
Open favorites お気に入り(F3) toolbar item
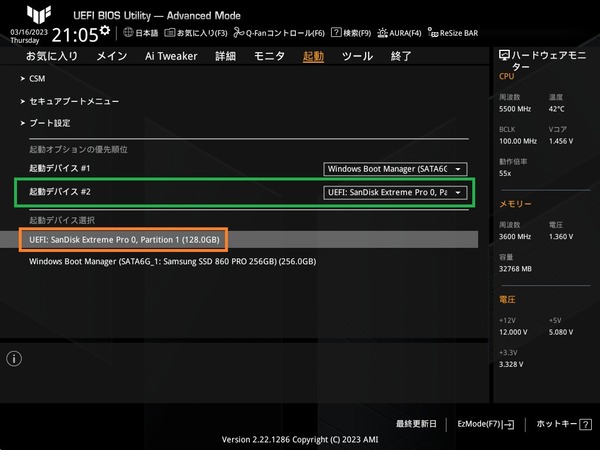coord(196,33)
